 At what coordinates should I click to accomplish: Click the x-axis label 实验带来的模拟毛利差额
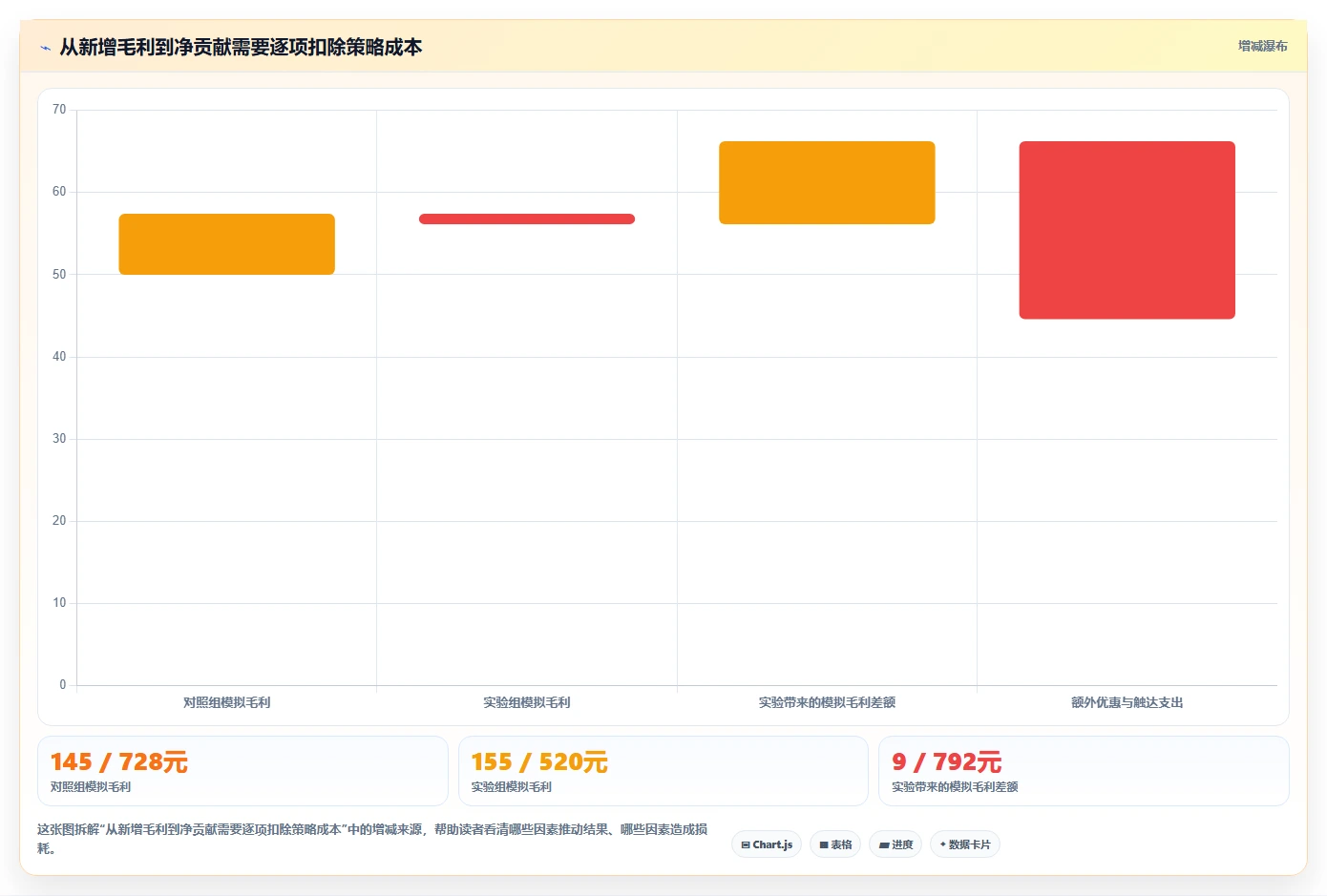[827, 702]
